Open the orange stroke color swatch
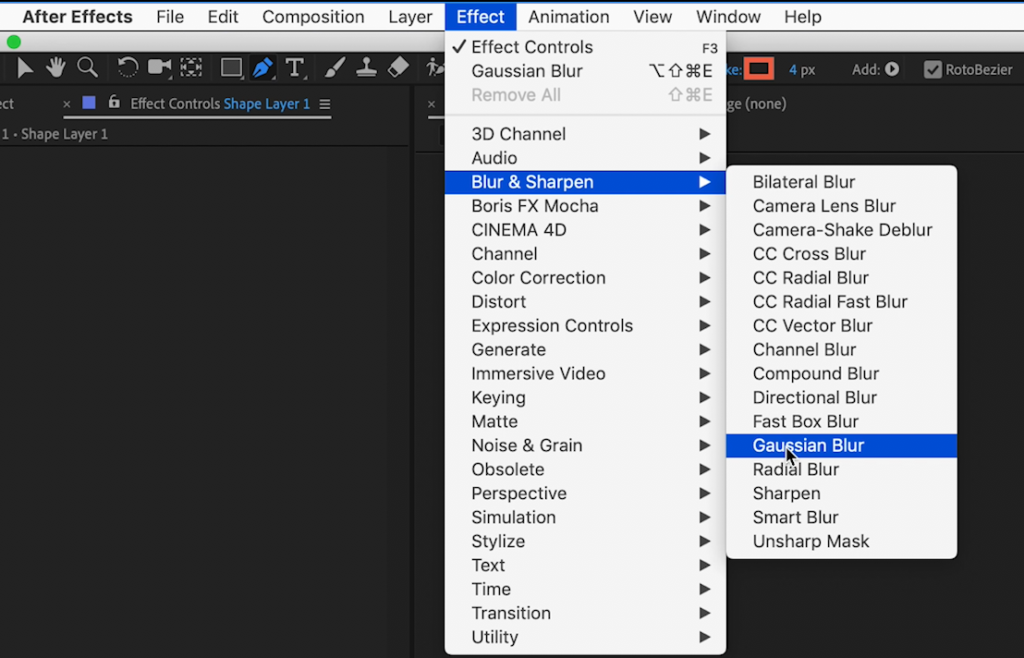This screenshot has width=1024, height=658. tap(759, 69)
